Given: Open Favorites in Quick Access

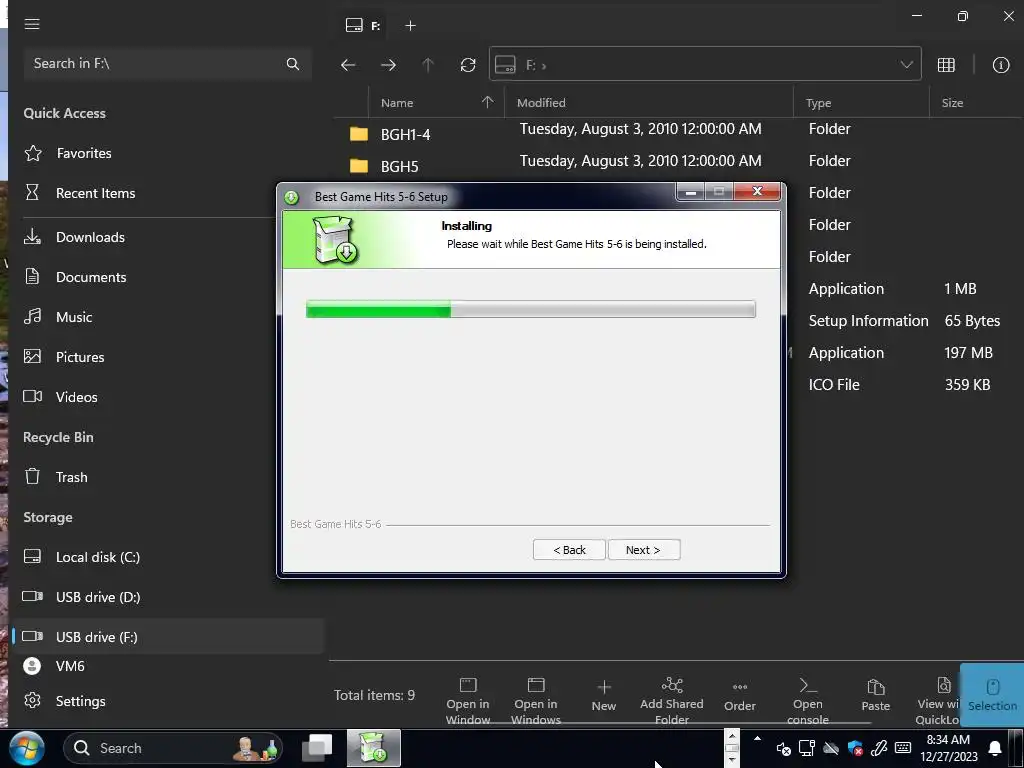Looking at the screenshot, I should coord(84,153).
